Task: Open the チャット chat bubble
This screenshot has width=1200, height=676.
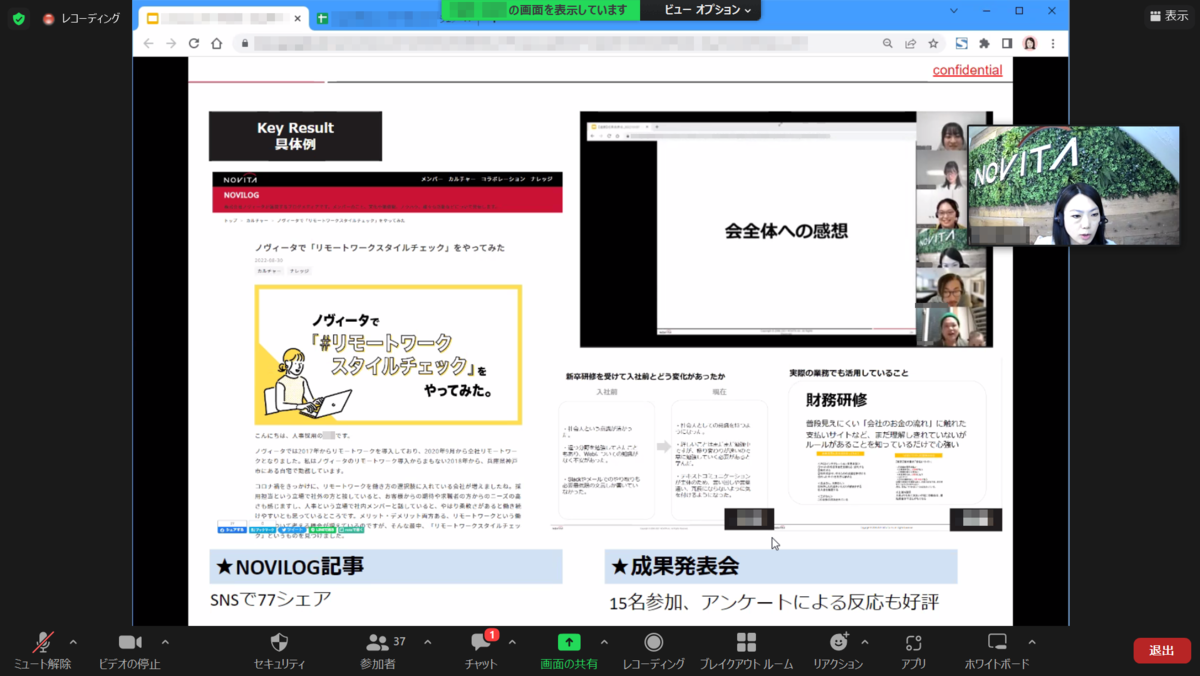Action: click(481, 643)
